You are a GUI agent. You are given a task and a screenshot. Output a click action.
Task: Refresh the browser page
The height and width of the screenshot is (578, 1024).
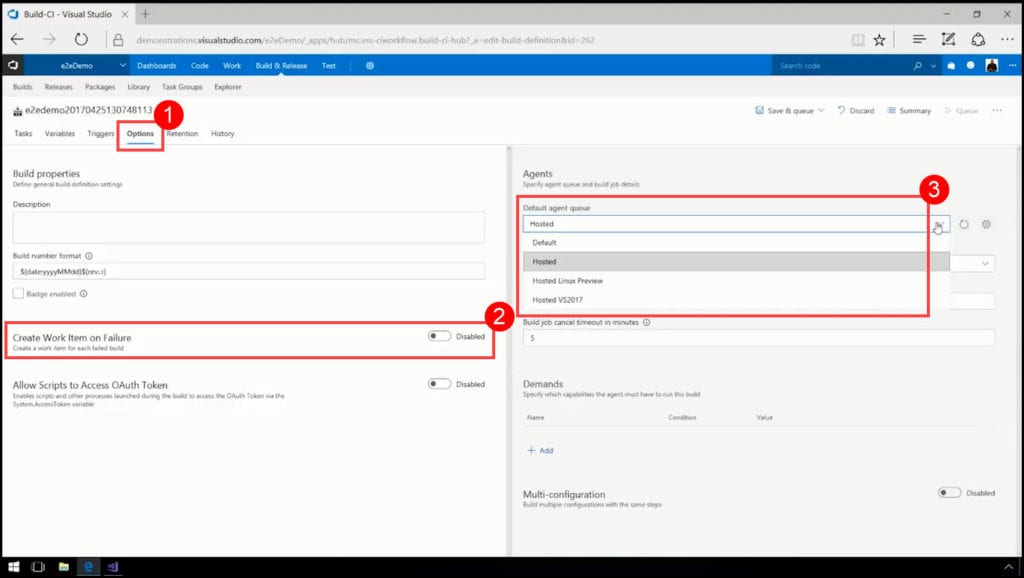coord(81,40)
